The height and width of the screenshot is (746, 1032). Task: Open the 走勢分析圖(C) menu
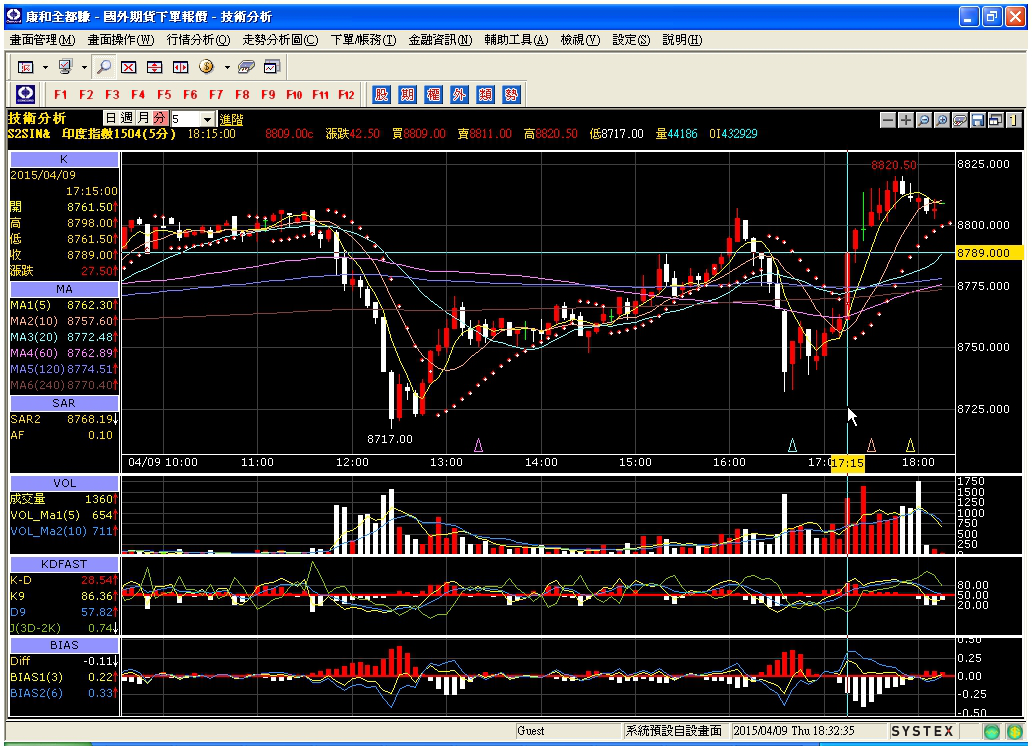coord(280,40)
